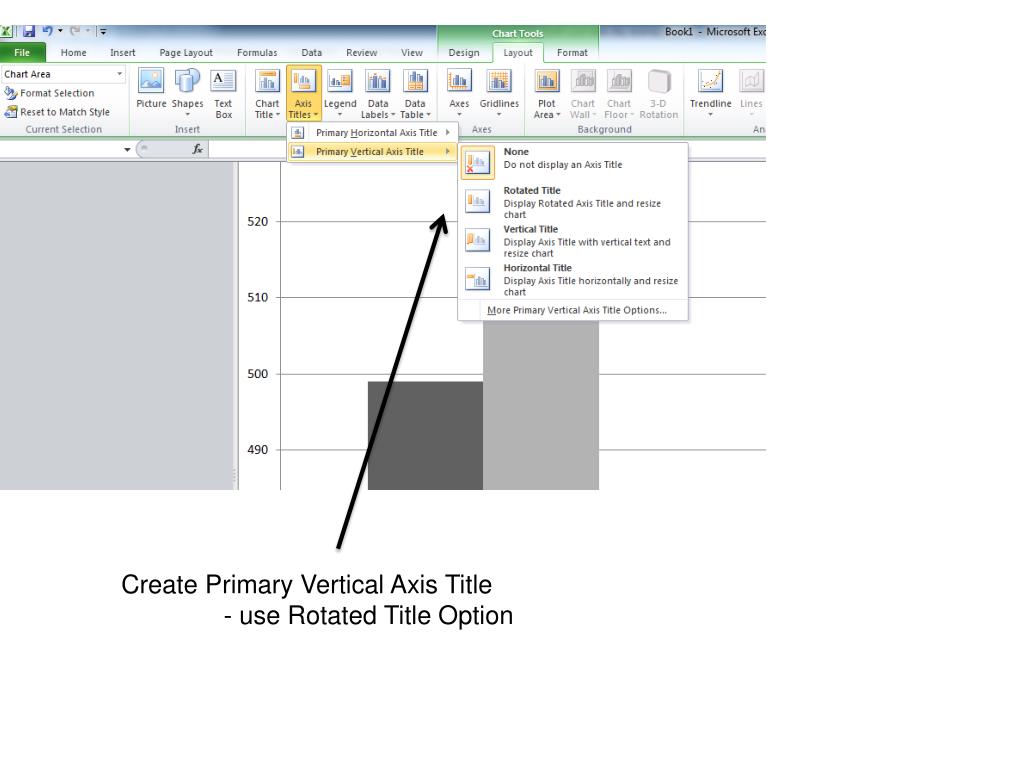Open the Name Box dropdown arrow
Screen dimensions: 1024x768
click(127, 150)
